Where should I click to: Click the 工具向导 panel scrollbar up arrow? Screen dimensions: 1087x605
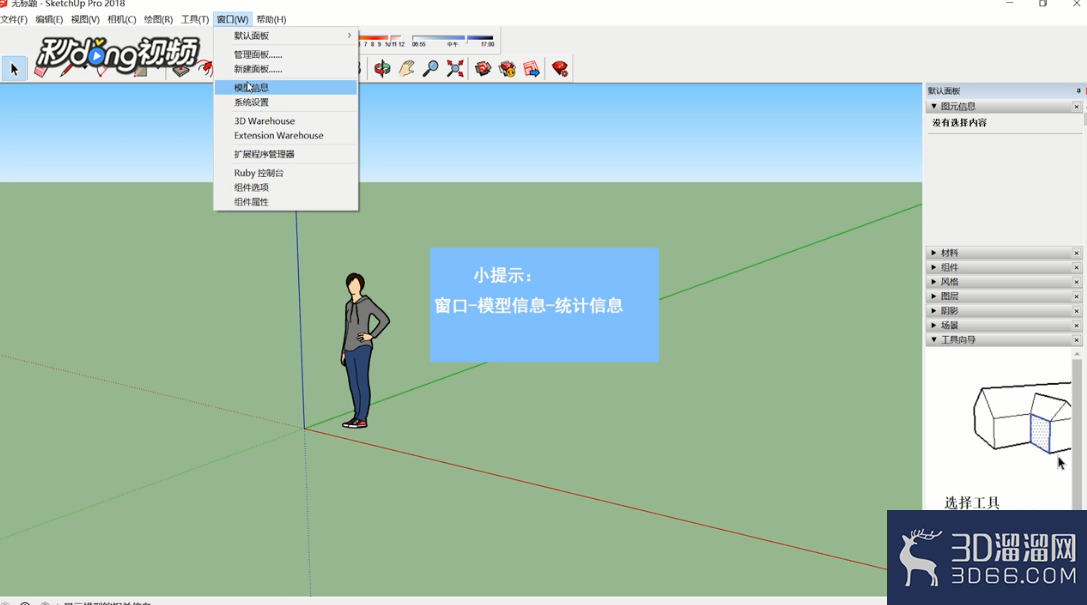pos(1077,354)
